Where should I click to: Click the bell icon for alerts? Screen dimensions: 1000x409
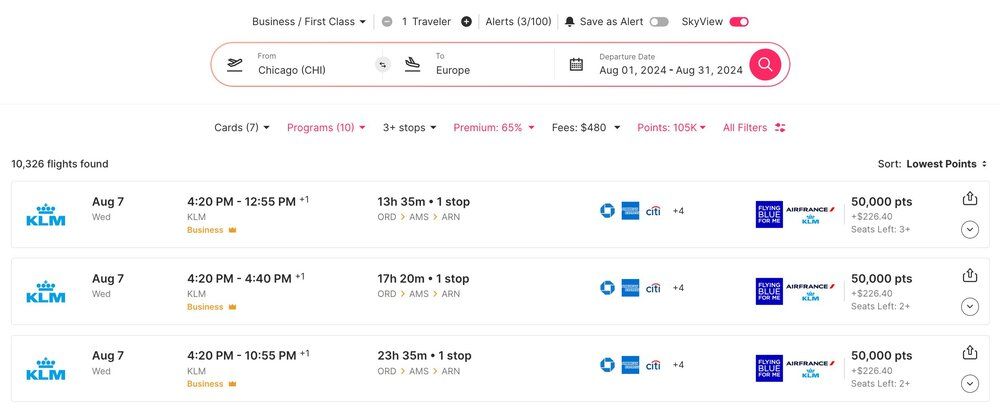point(570,21)
